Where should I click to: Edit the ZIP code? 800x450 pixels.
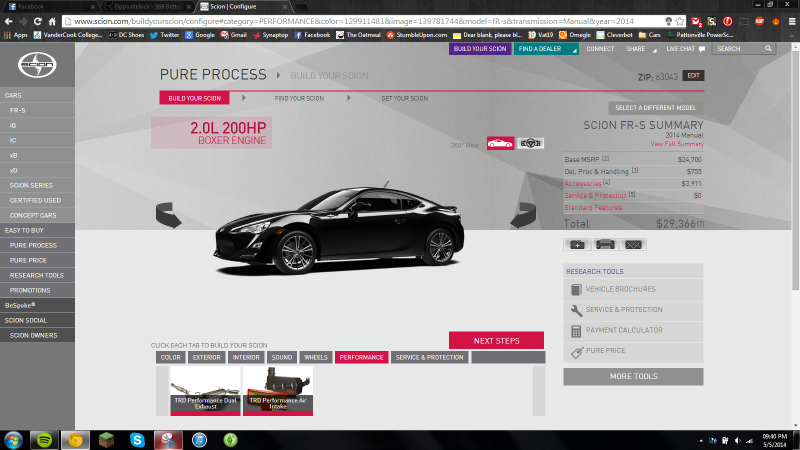point(693,76)
